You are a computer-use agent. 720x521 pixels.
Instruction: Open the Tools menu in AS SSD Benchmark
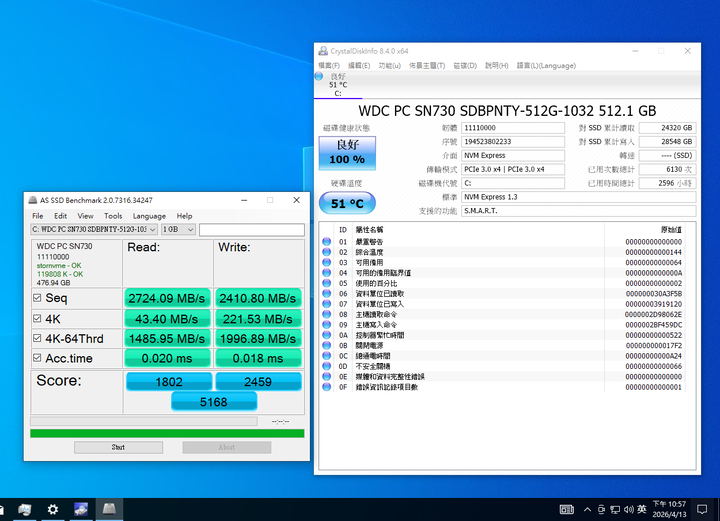pyautogui.click(x=113, y=216)
